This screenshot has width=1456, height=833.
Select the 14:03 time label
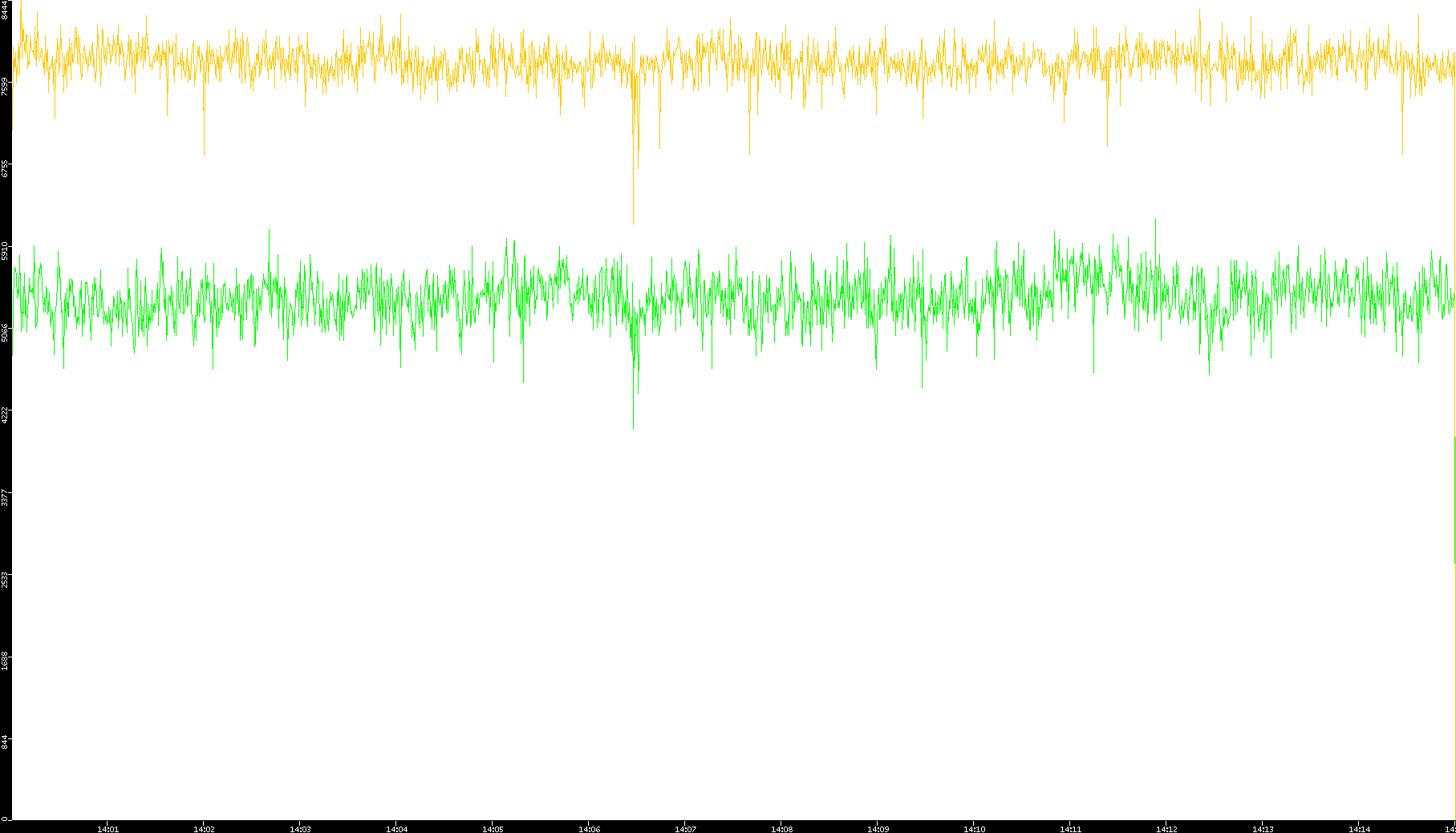[x=300, y=829]
